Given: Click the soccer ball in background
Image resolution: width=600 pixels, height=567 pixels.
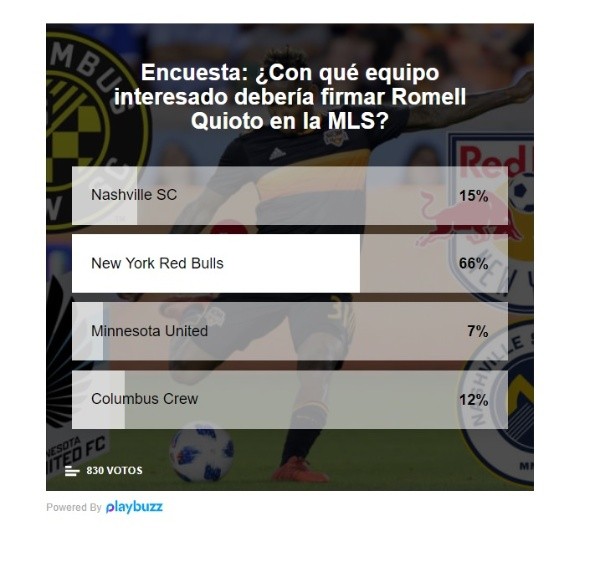Looking at the screenshot, I should click(x=202, y=451).
